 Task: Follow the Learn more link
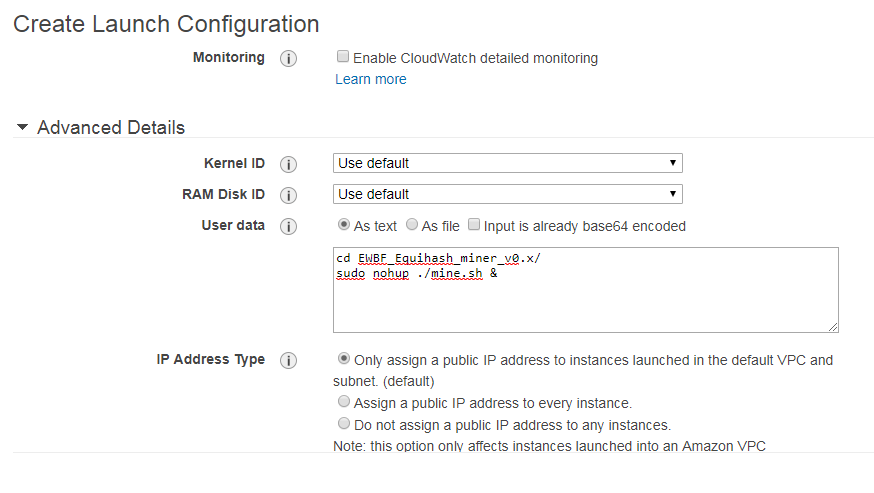[371, 79]
